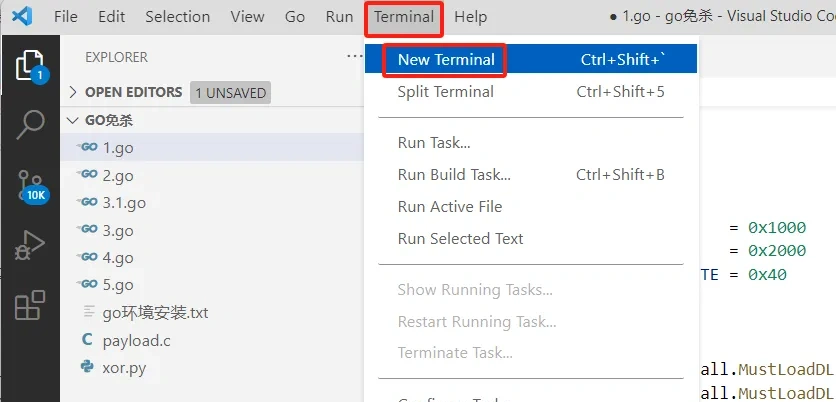Open 2.go in the explorer

point(212,175)
